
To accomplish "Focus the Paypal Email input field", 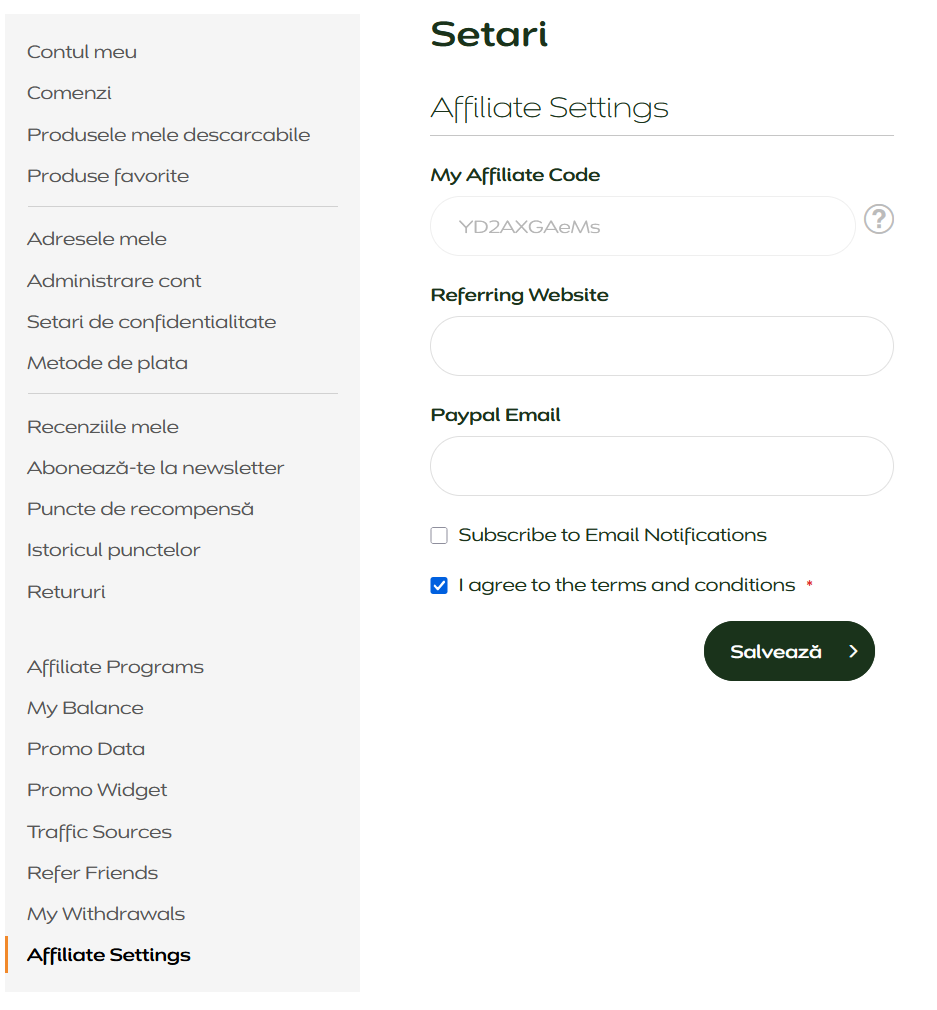I will (x=661, y=466).
